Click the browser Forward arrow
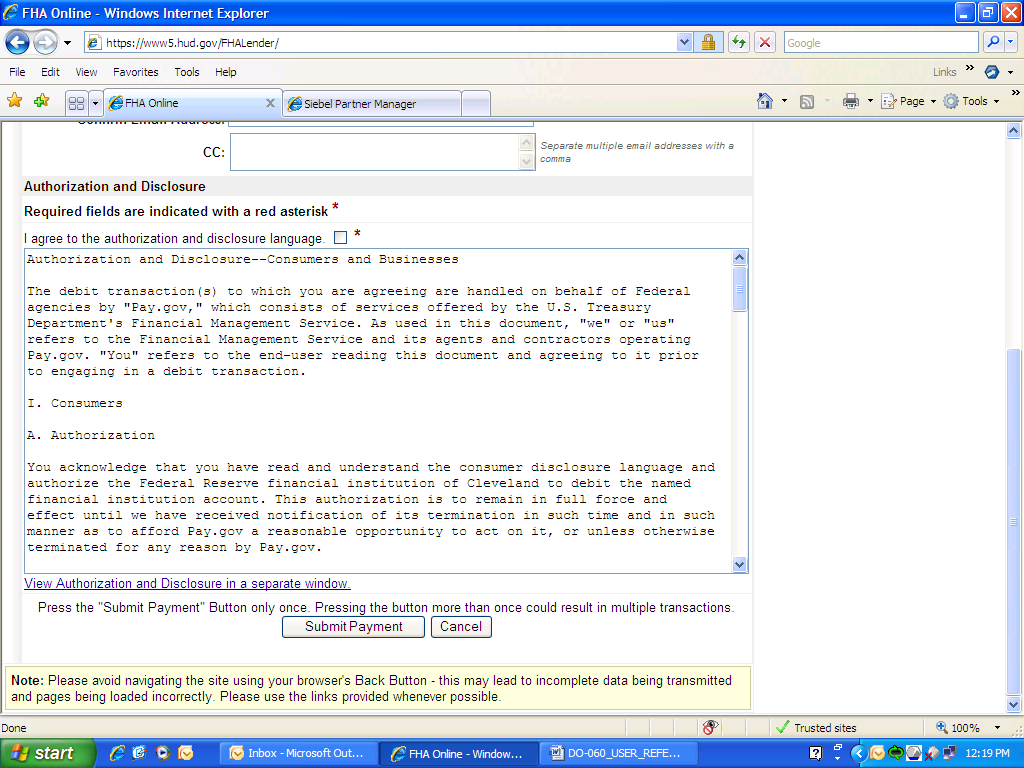This screenshot has width=1024, height=768. [x=45, y=43]
